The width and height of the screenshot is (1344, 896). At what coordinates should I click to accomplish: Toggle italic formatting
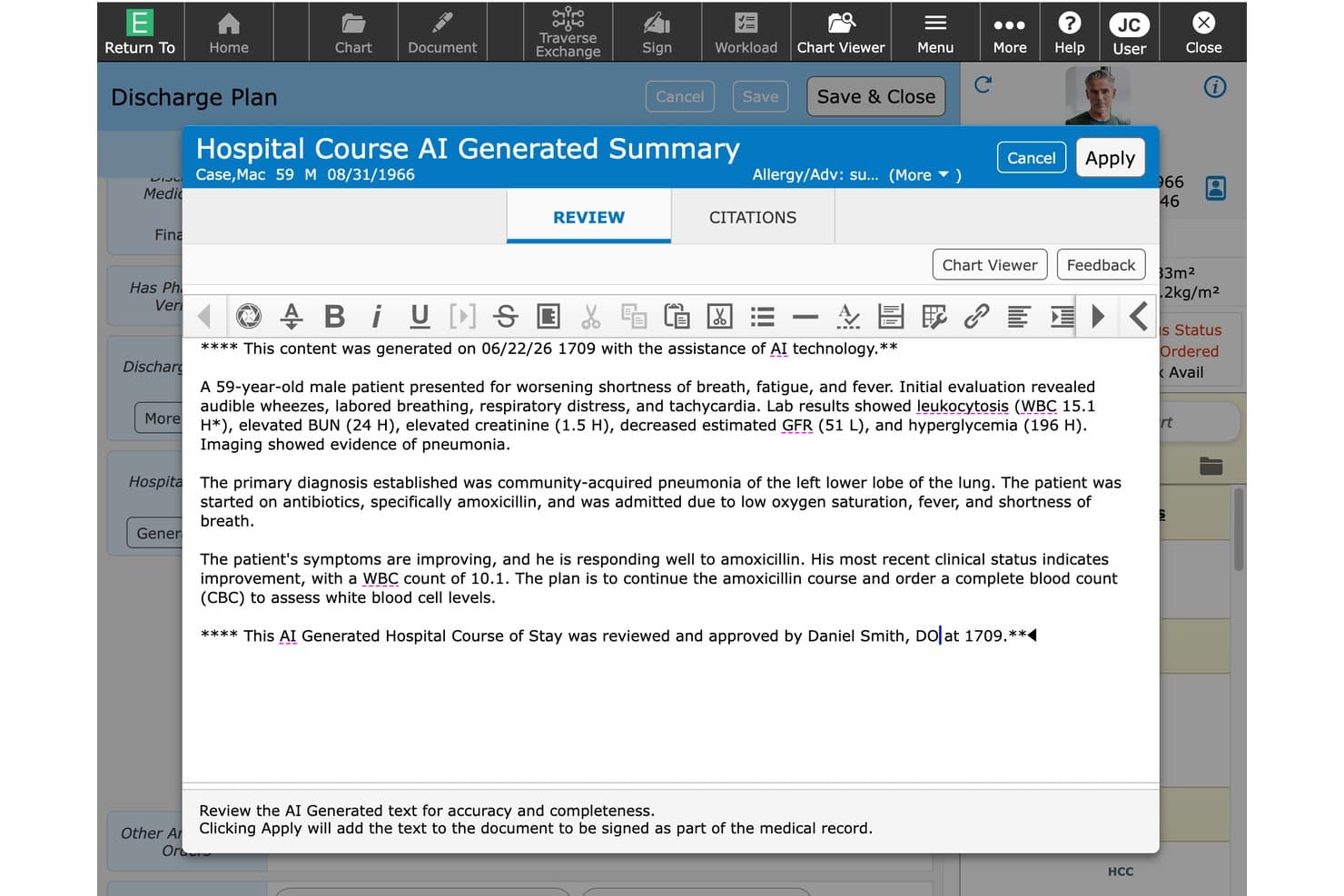click(377, 316)
